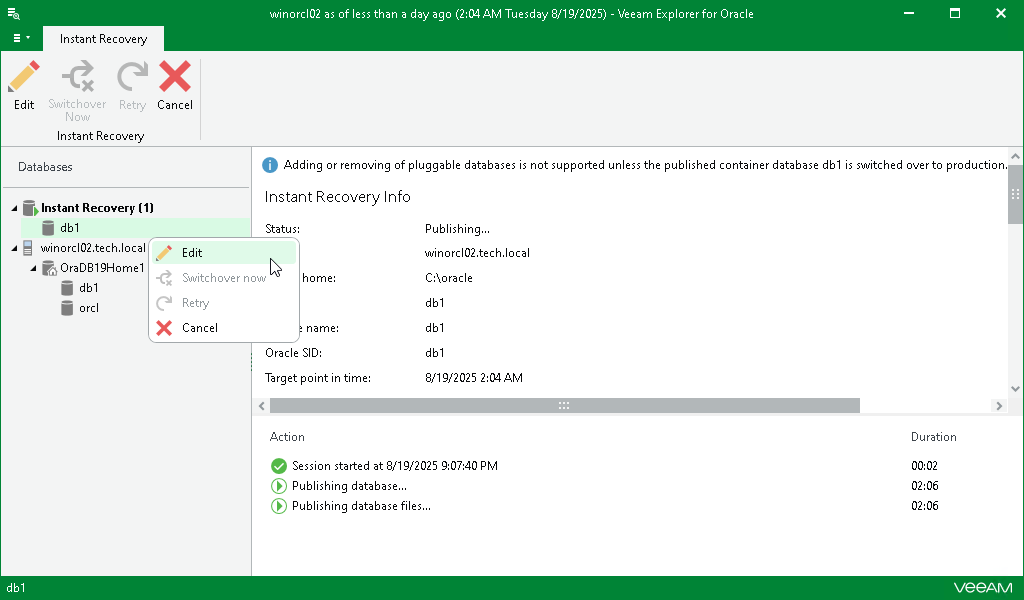Image resolution: width=1024 pixels, height=600 pixels.
Task: Choose Edit from the context menu
Action: (x=192, y=252)
